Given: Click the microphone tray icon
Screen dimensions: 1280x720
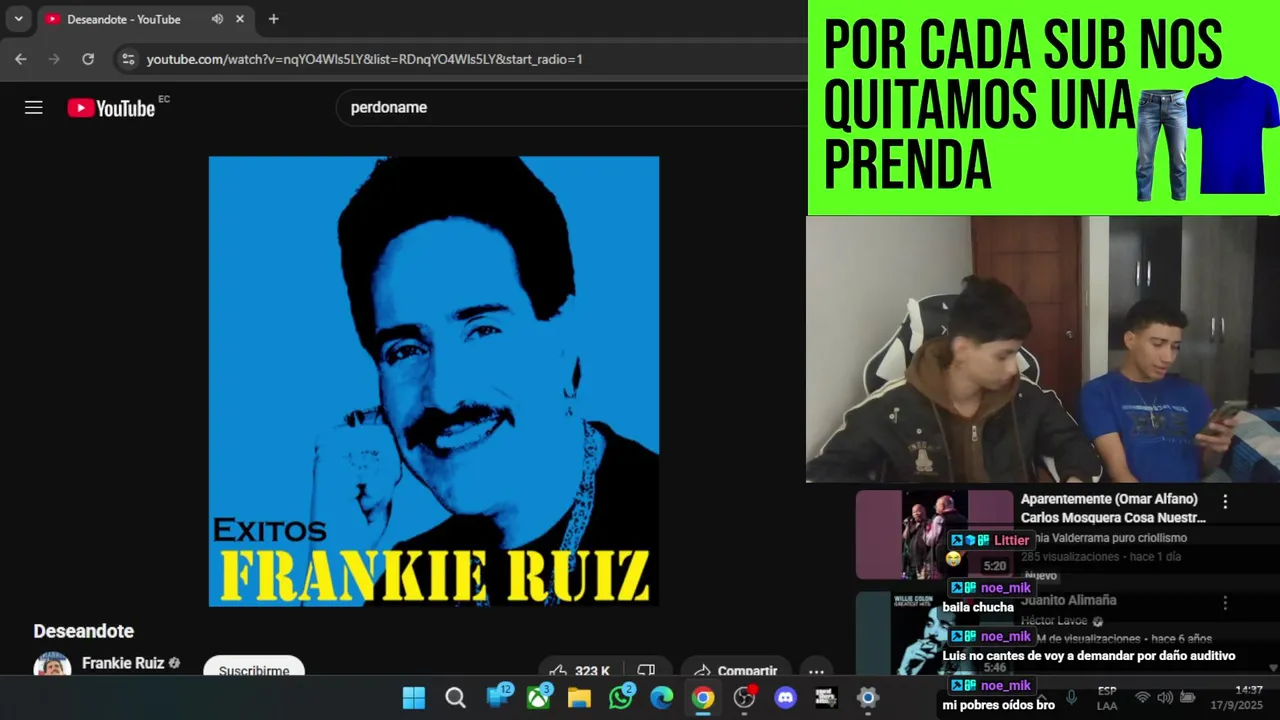Looking at the screenshot, I should (x=1071, y=698).
